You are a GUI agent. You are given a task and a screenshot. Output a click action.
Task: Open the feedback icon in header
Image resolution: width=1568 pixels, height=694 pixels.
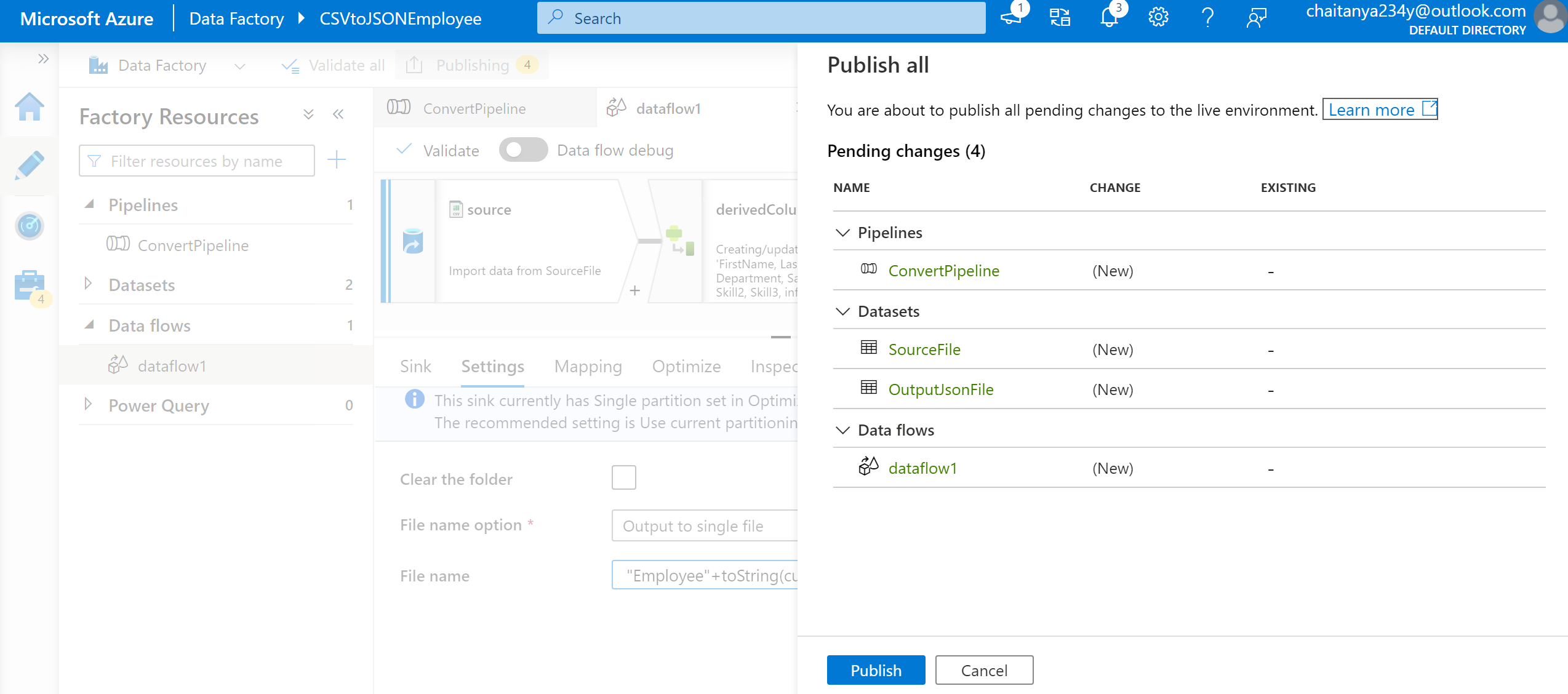(1257, 17)
